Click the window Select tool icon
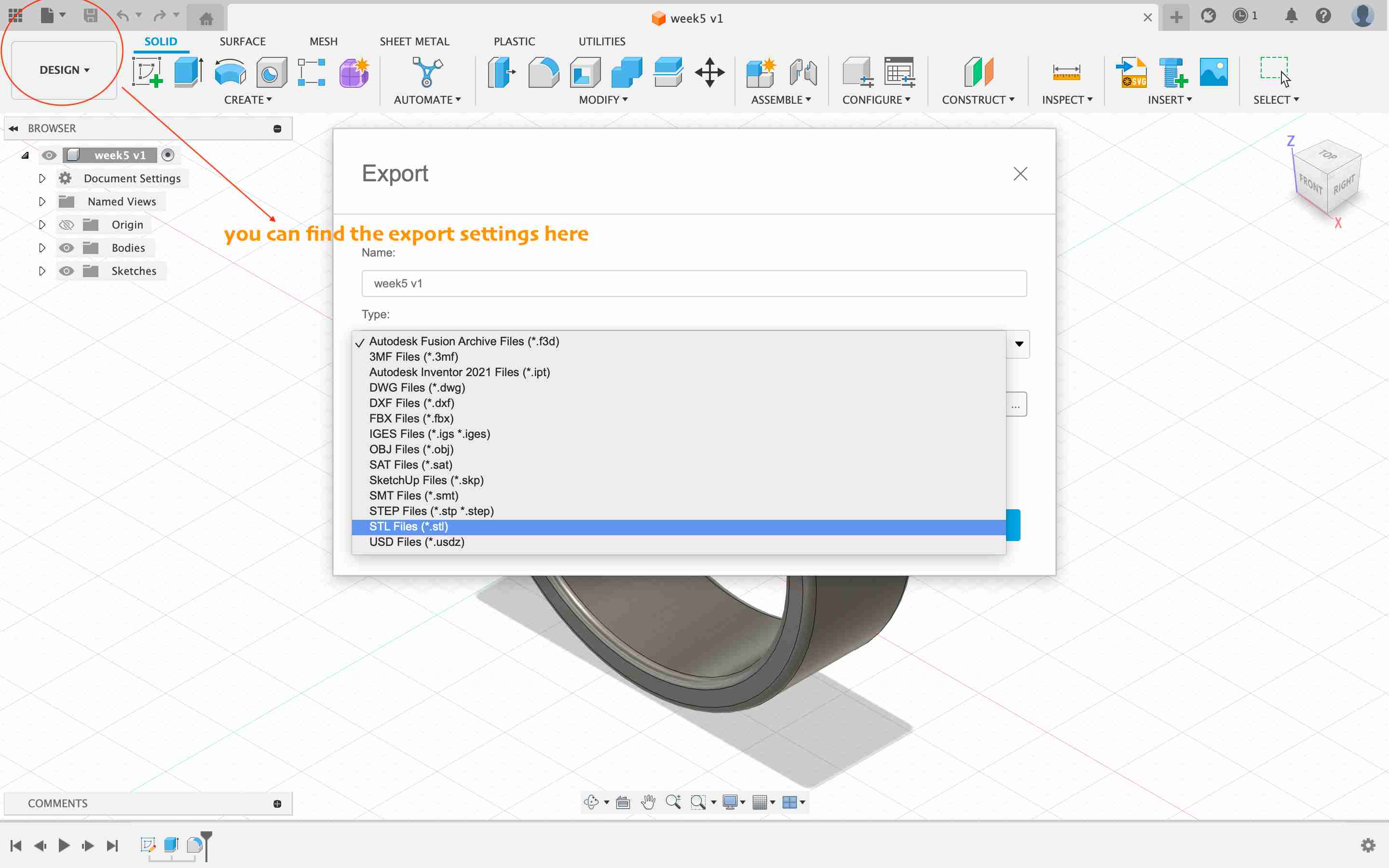Image resolution: width=1389 pixels, height=868 pixels. 1275,72
